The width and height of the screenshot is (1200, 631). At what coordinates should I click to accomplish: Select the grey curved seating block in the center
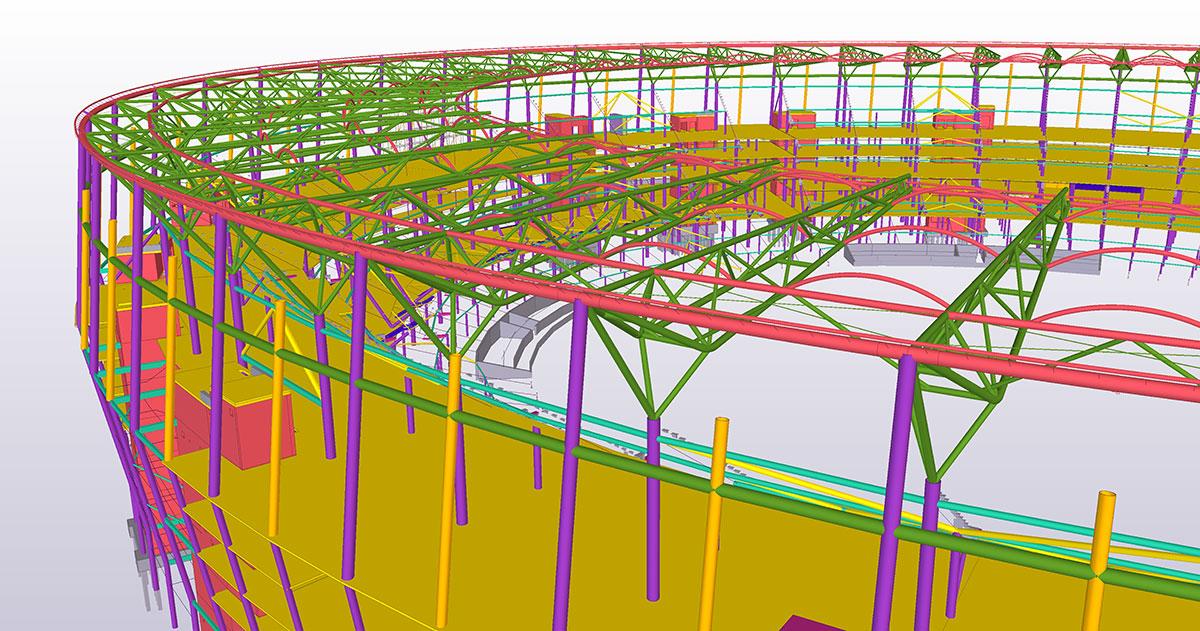pos(520,333)
